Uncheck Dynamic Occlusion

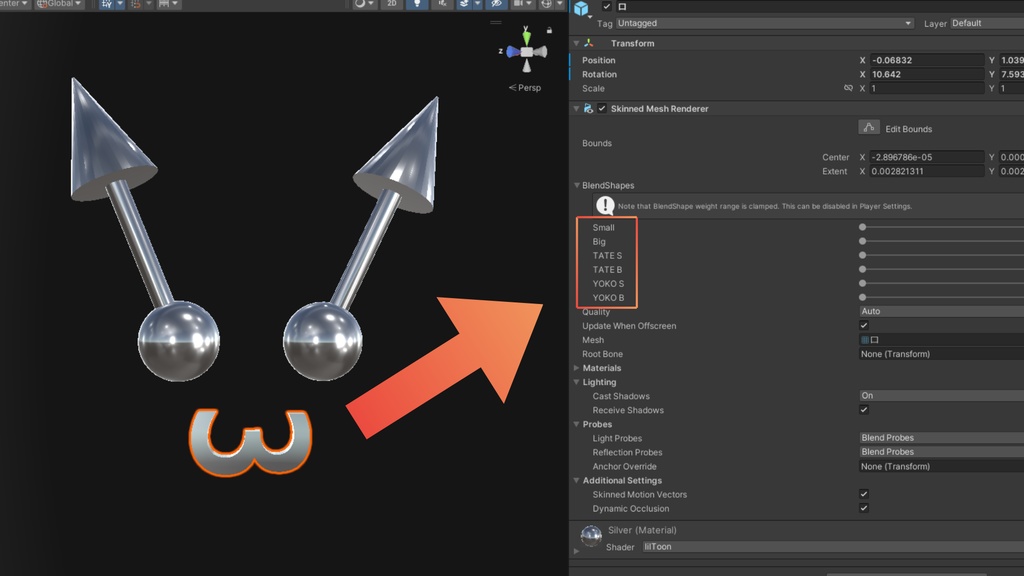[864, 508]
